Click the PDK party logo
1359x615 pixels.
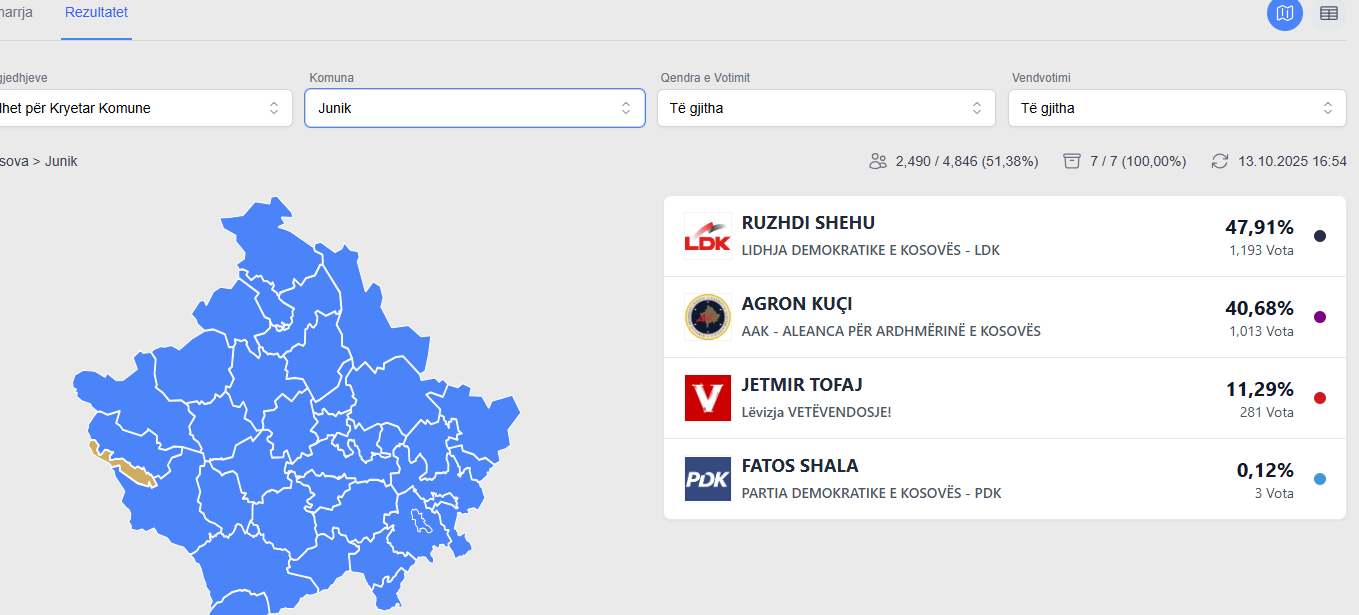[707, 479]
